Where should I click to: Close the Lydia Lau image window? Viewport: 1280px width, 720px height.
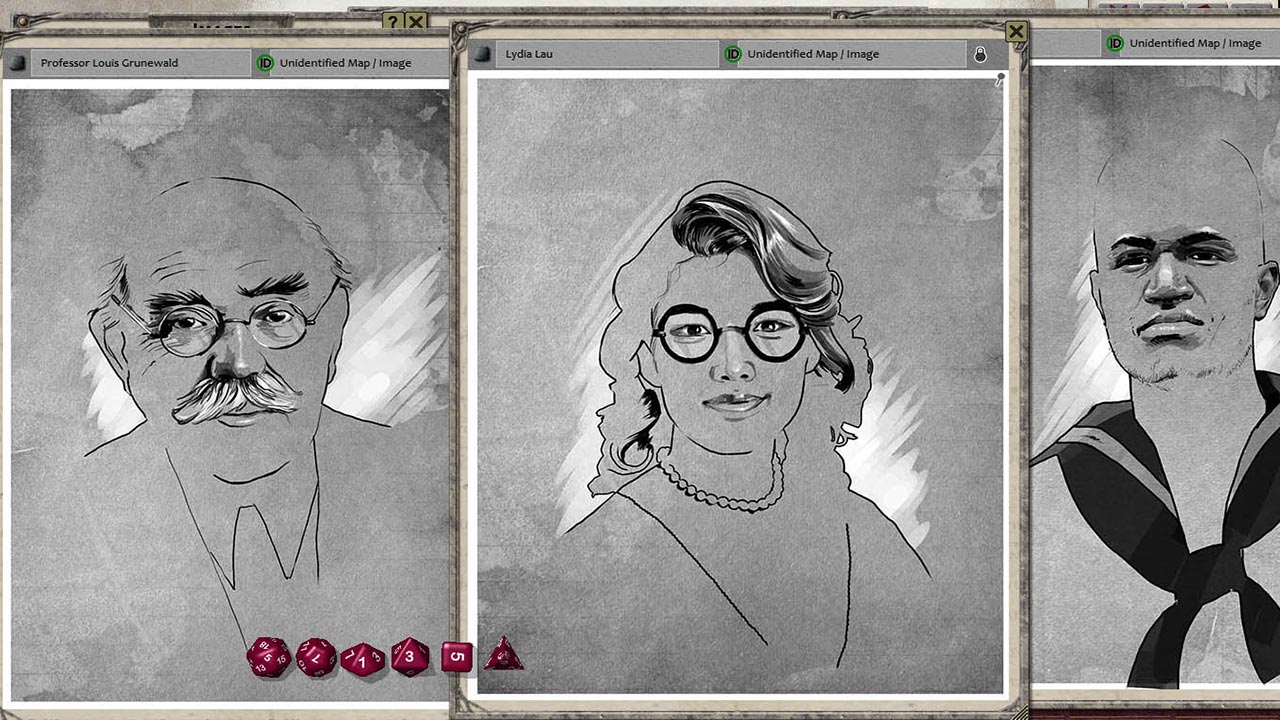pyautogui.click(x=1016, y=31)
